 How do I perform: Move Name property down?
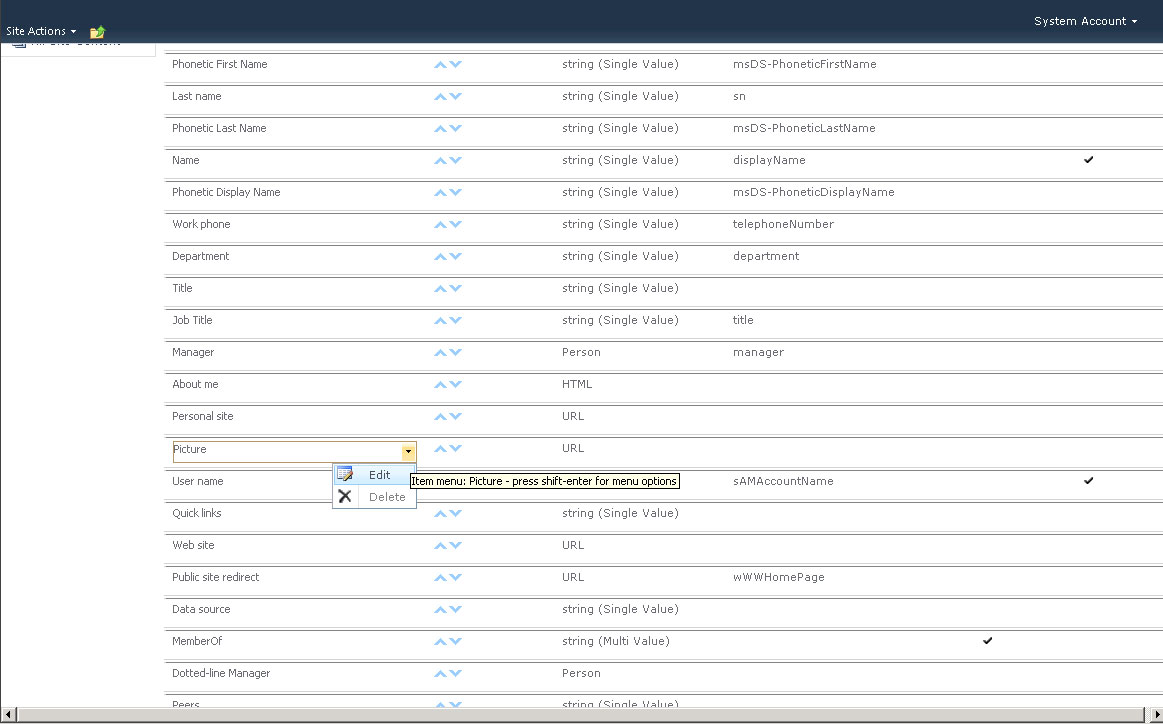[x=455, y=160]
